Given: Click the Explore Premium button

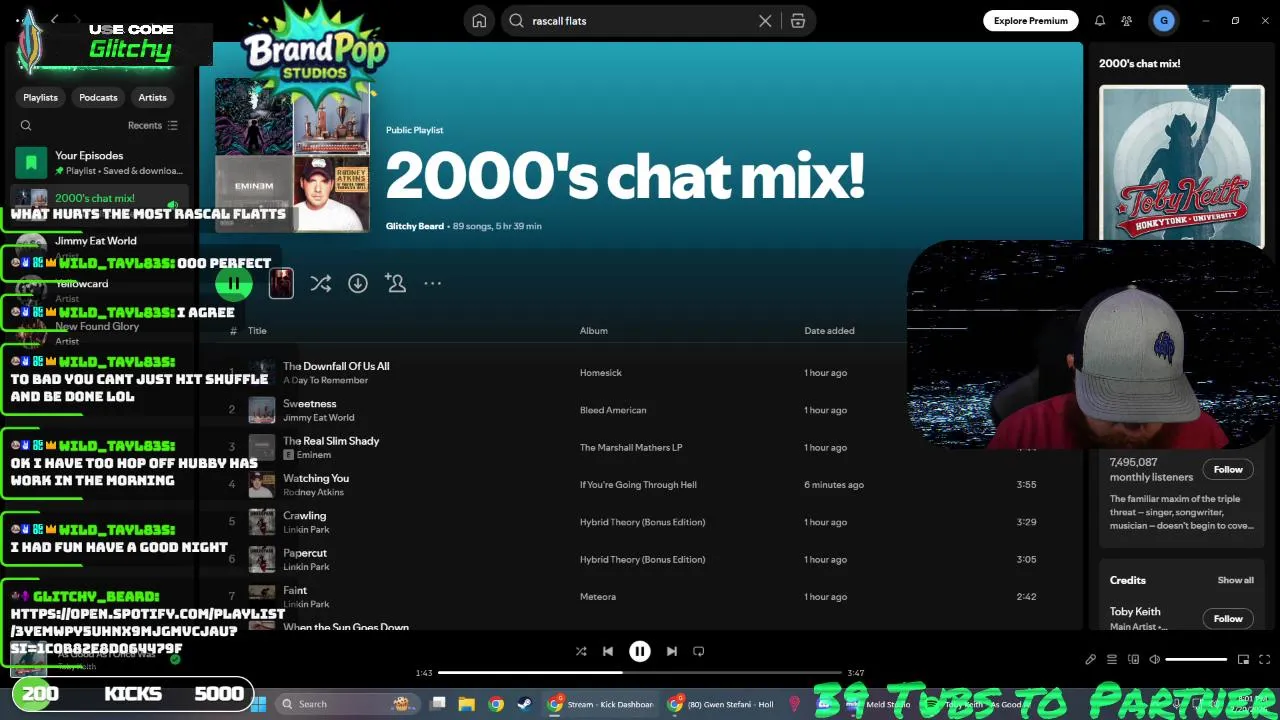Looking at the screenshot, I should [x=1031, y=21].
